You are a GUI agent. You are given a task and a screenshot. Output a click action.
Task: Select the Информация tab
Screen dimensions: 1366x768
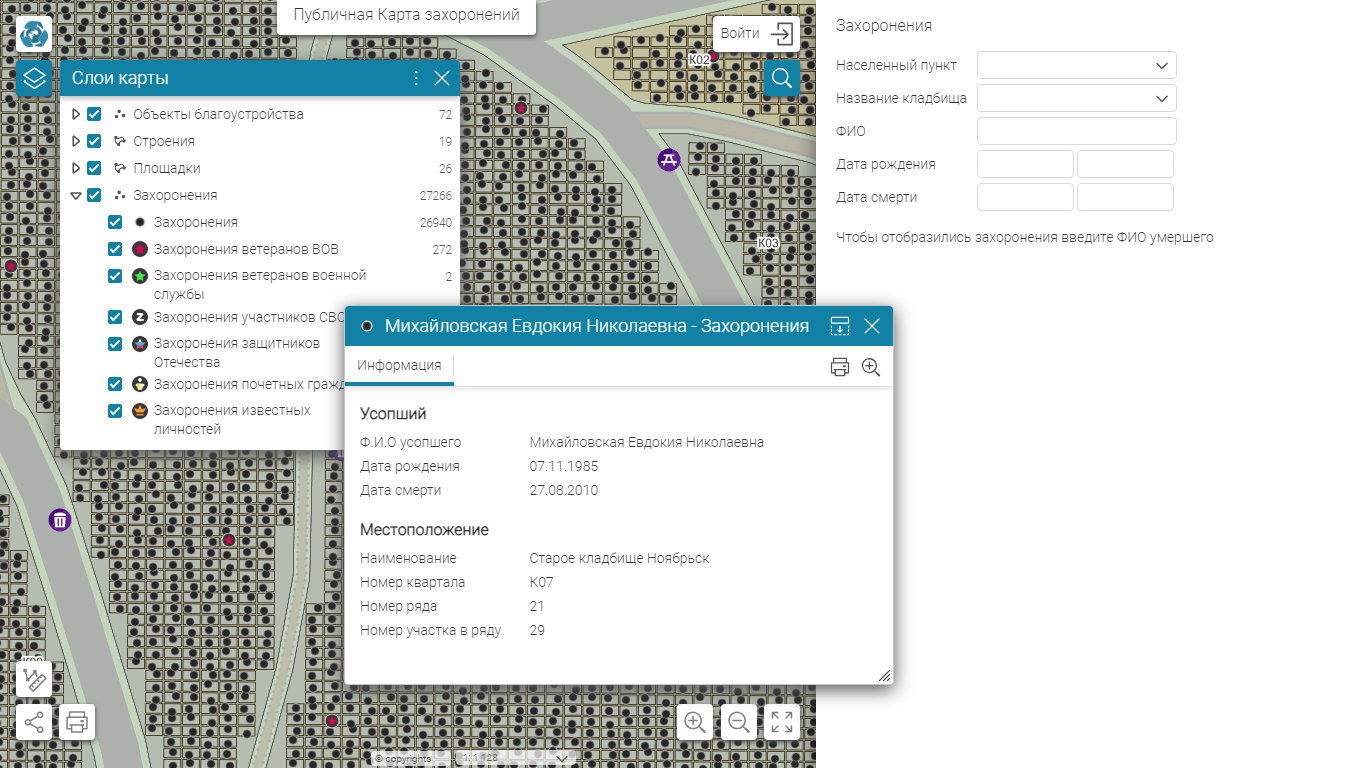[399, 366]
